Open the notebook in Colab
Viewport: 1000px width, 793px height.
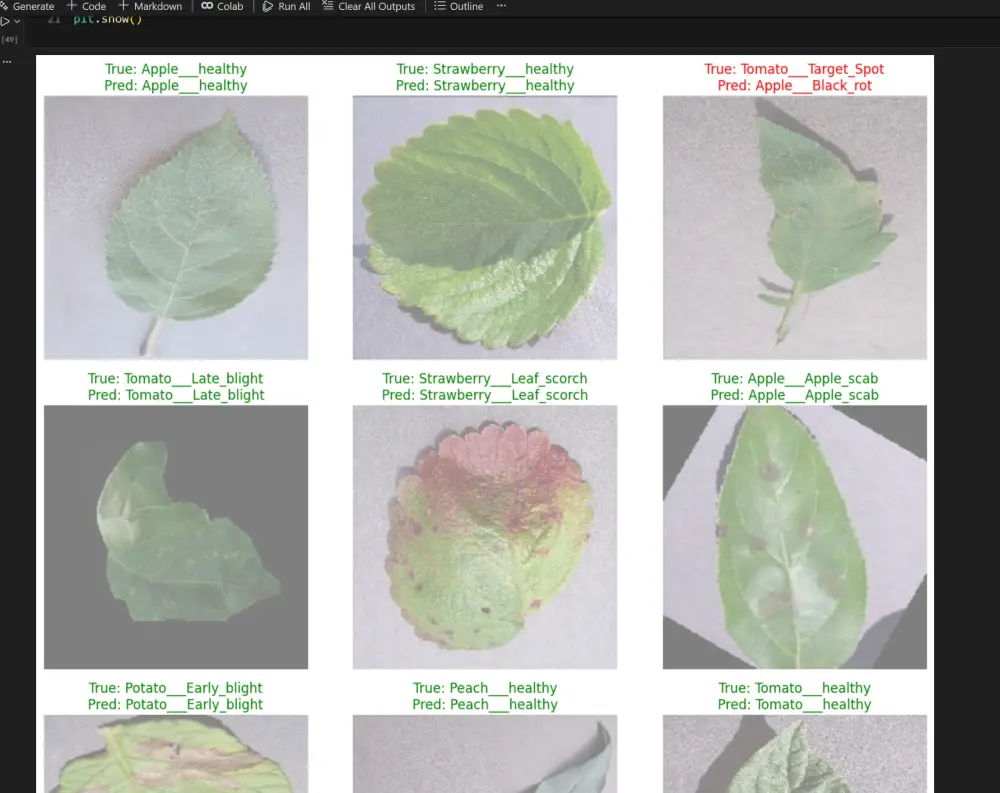coord(222,6)
